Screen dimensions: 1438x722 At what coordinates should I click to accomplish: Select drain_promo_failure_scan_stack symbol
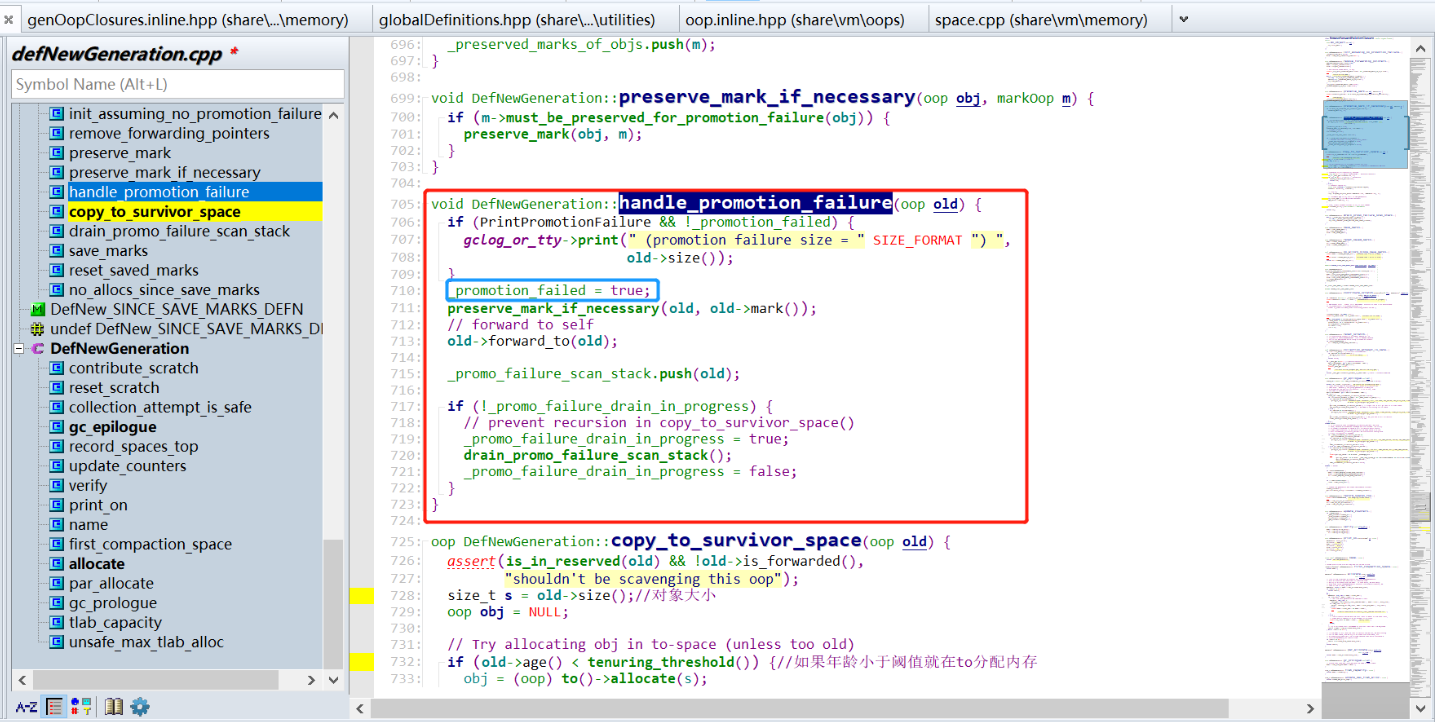[x=179, y=231]
